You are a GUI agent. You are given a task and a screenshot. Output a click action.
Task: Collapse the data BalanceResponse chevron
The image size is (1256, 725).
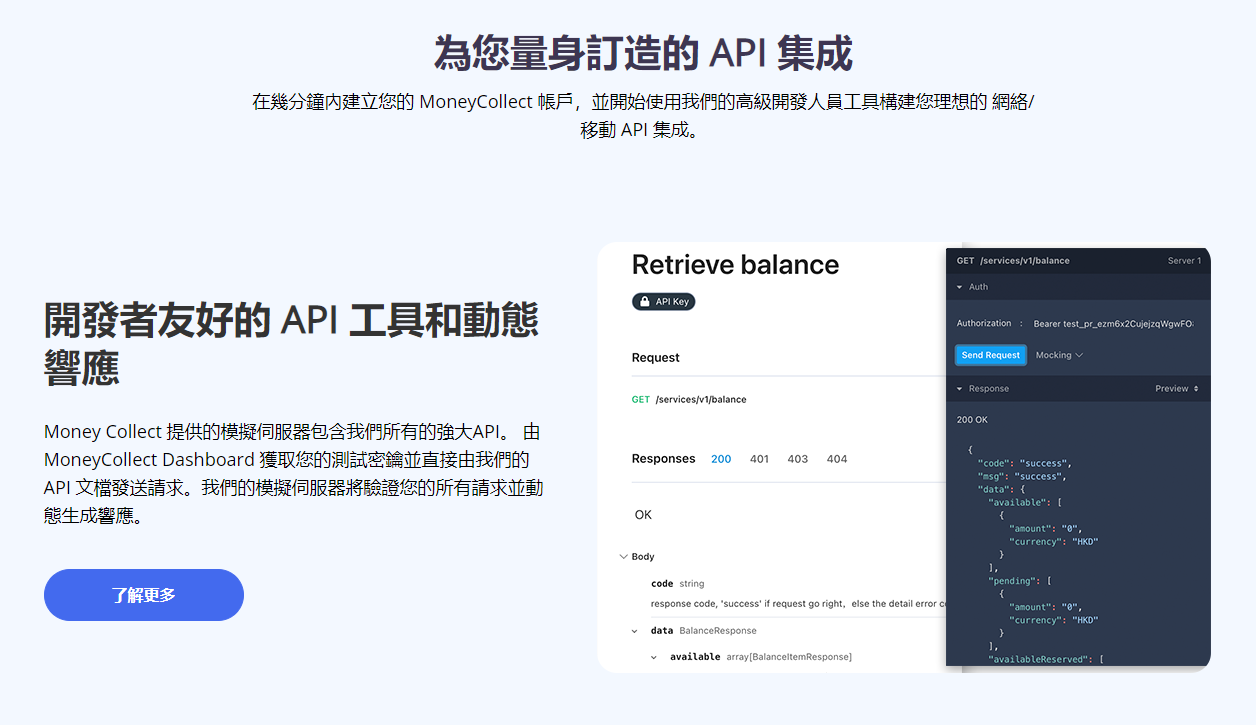(635, 631)
